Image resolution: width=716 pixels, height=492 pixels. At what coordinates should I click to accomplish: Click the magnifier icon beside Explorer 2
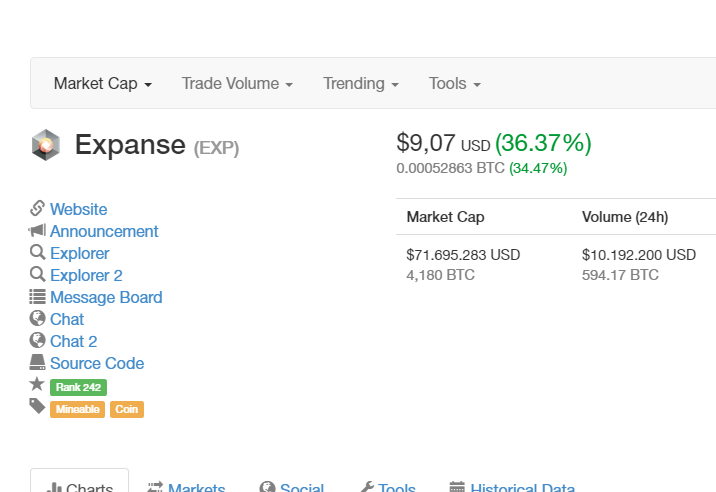38,275
